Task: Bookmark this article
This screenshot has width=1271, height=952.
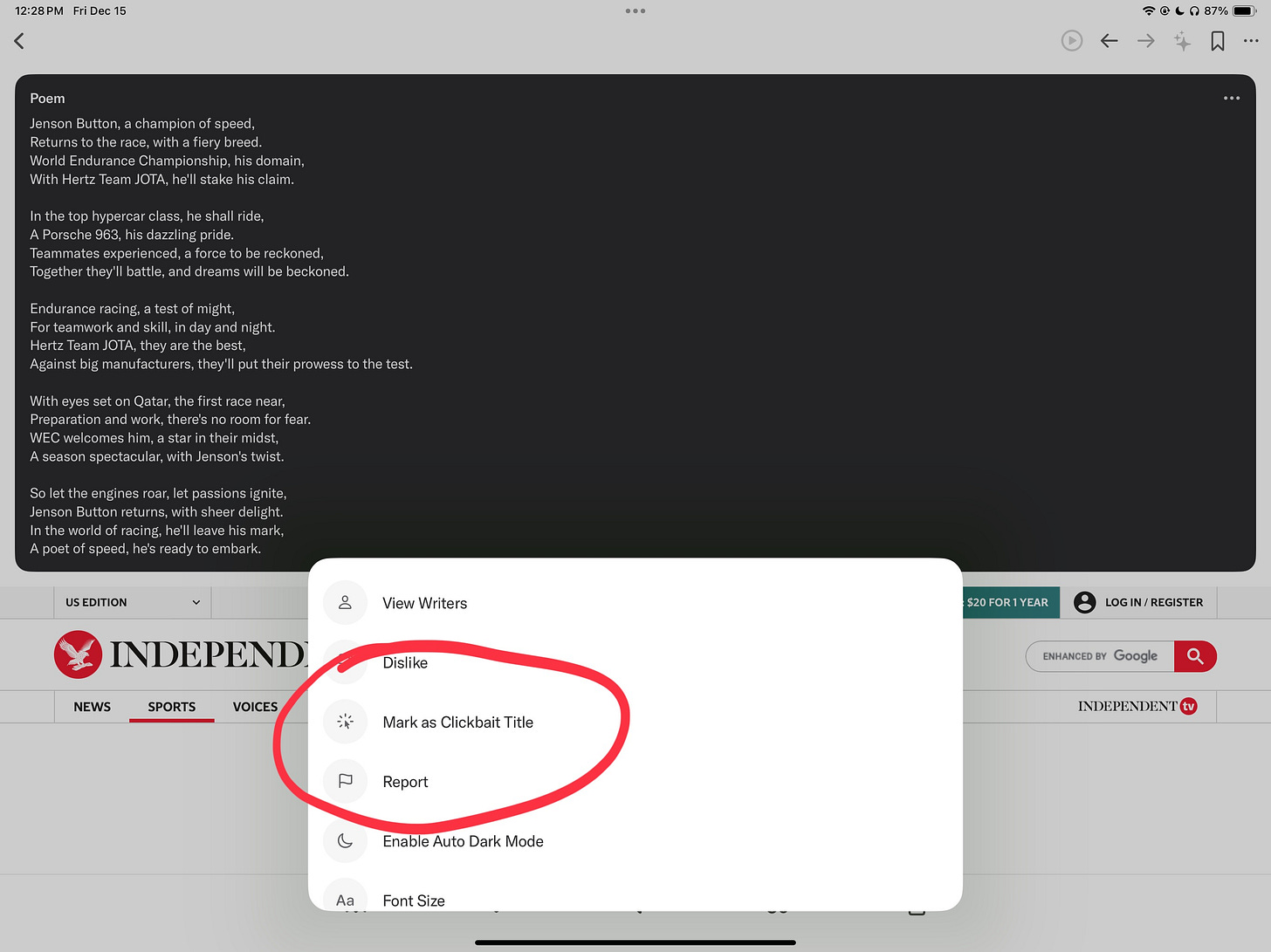Action: (1218, 41)
